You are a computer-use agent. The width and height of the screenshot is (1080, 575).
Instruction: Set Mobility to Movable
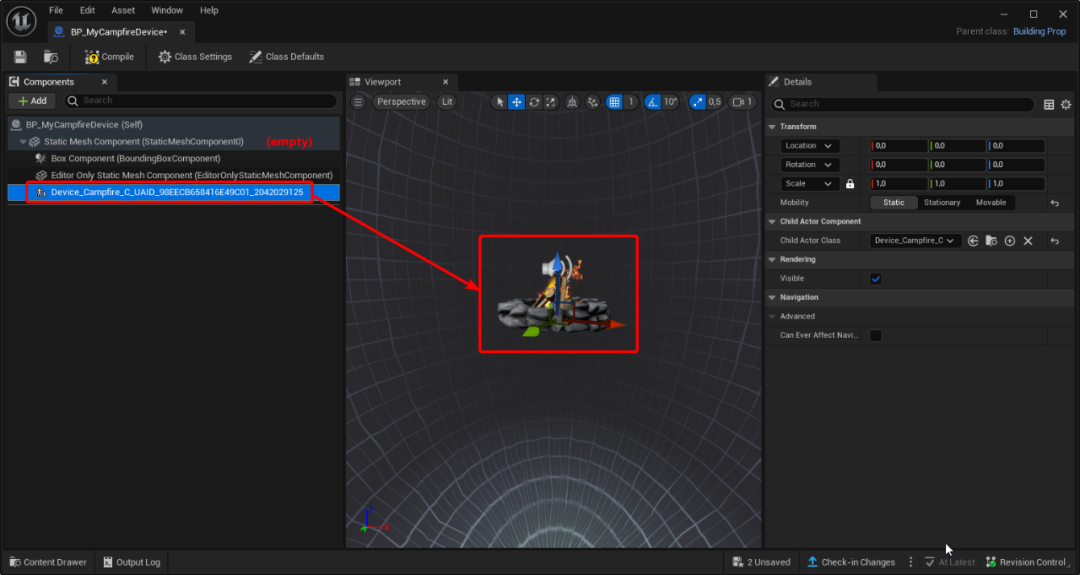click(990, 202)
